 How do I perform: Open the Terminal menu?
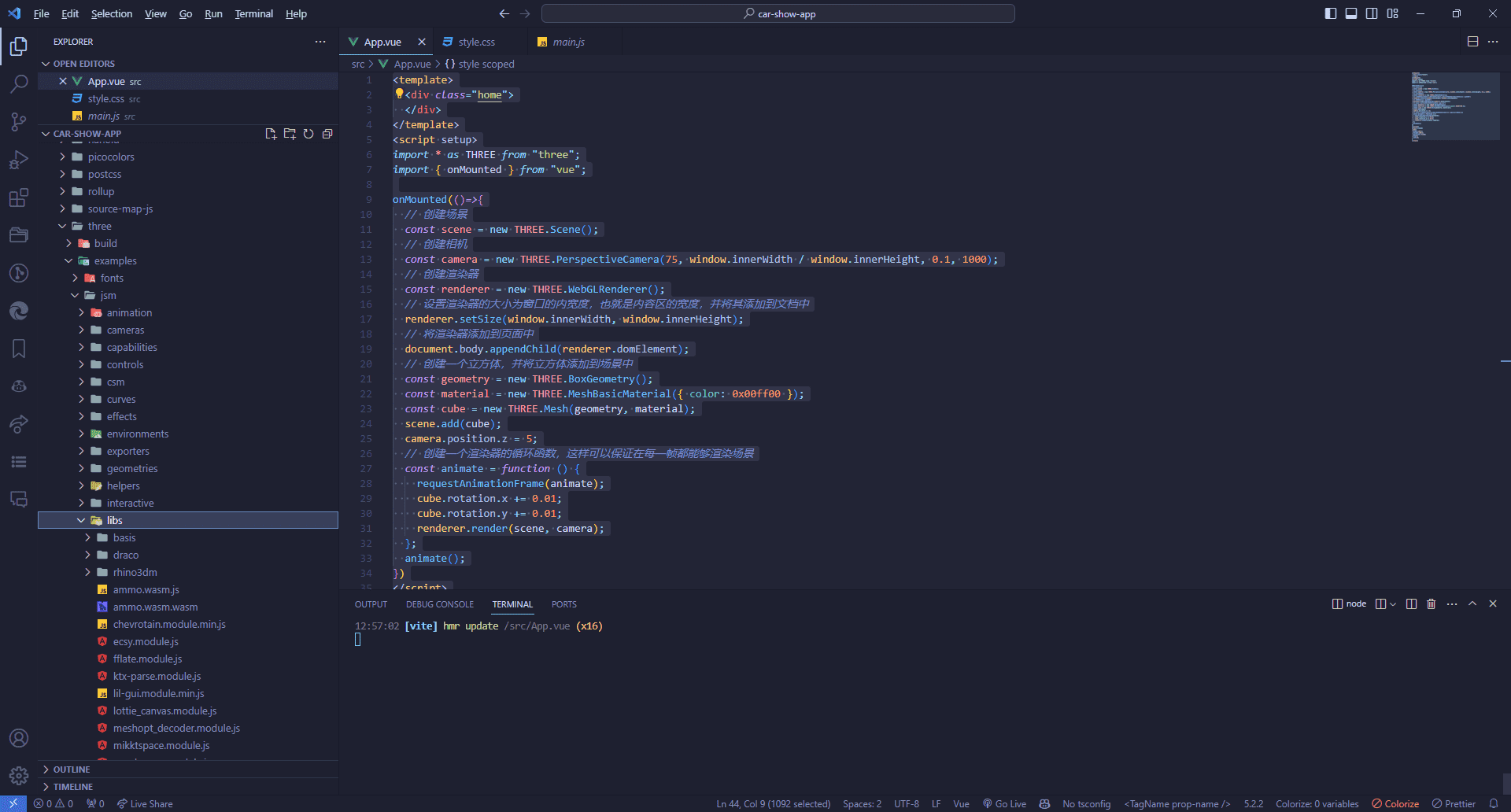253,13
